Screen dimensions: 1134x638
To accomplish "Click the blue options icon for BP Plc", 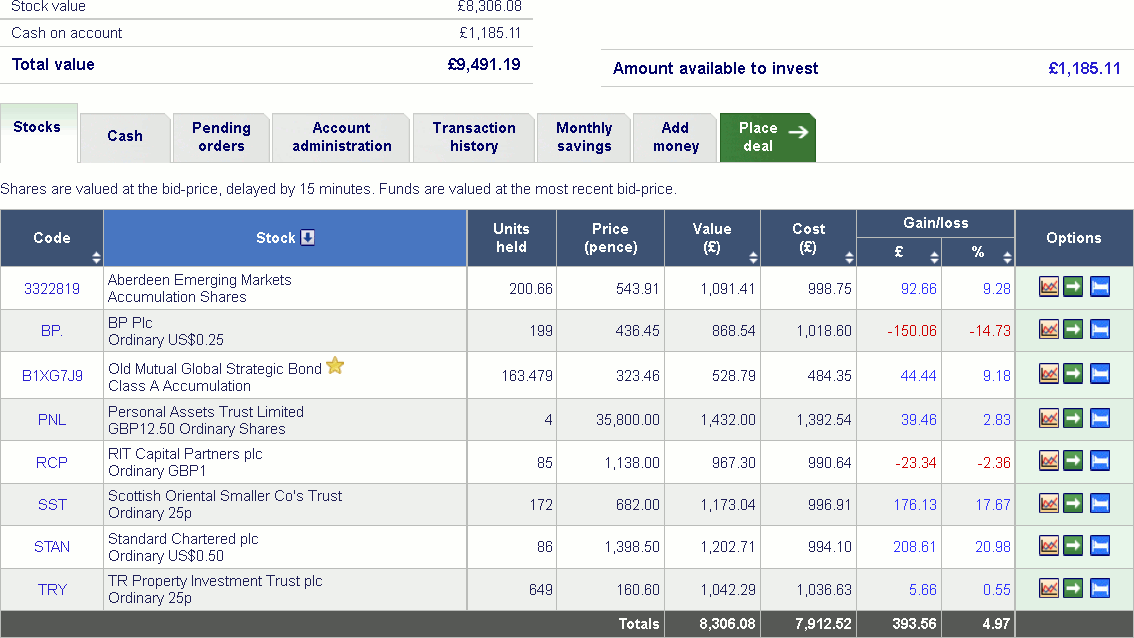I will [1099, 330].
